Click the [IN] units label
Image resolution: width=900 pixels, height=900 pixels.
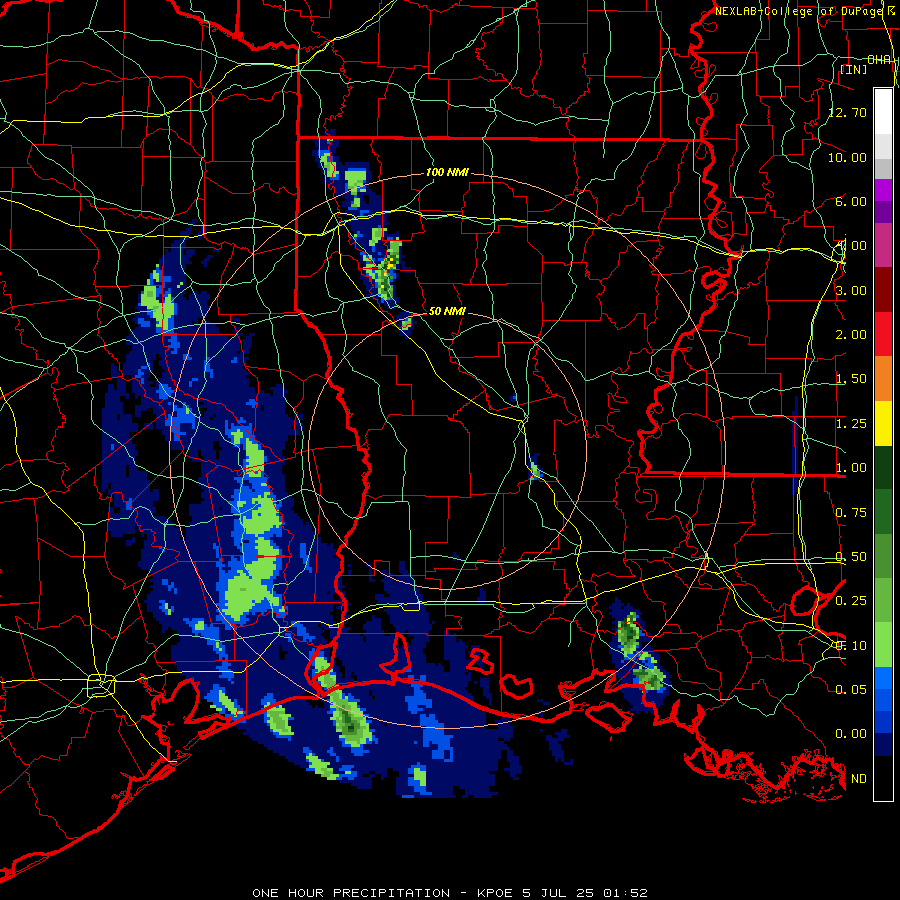(x=854, y=69)
